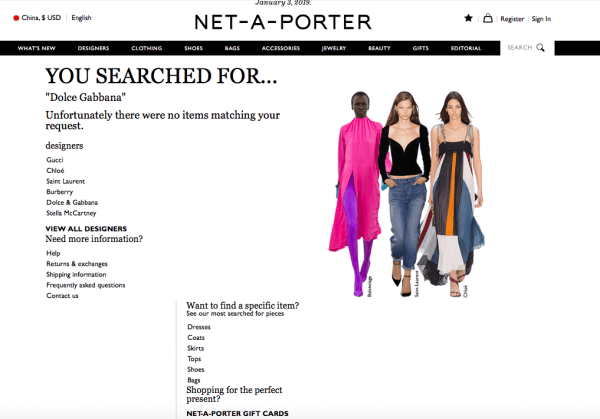Viewport: 600px width, 419px height.
Task: Change the English language setting
Action: click(82, 18)
